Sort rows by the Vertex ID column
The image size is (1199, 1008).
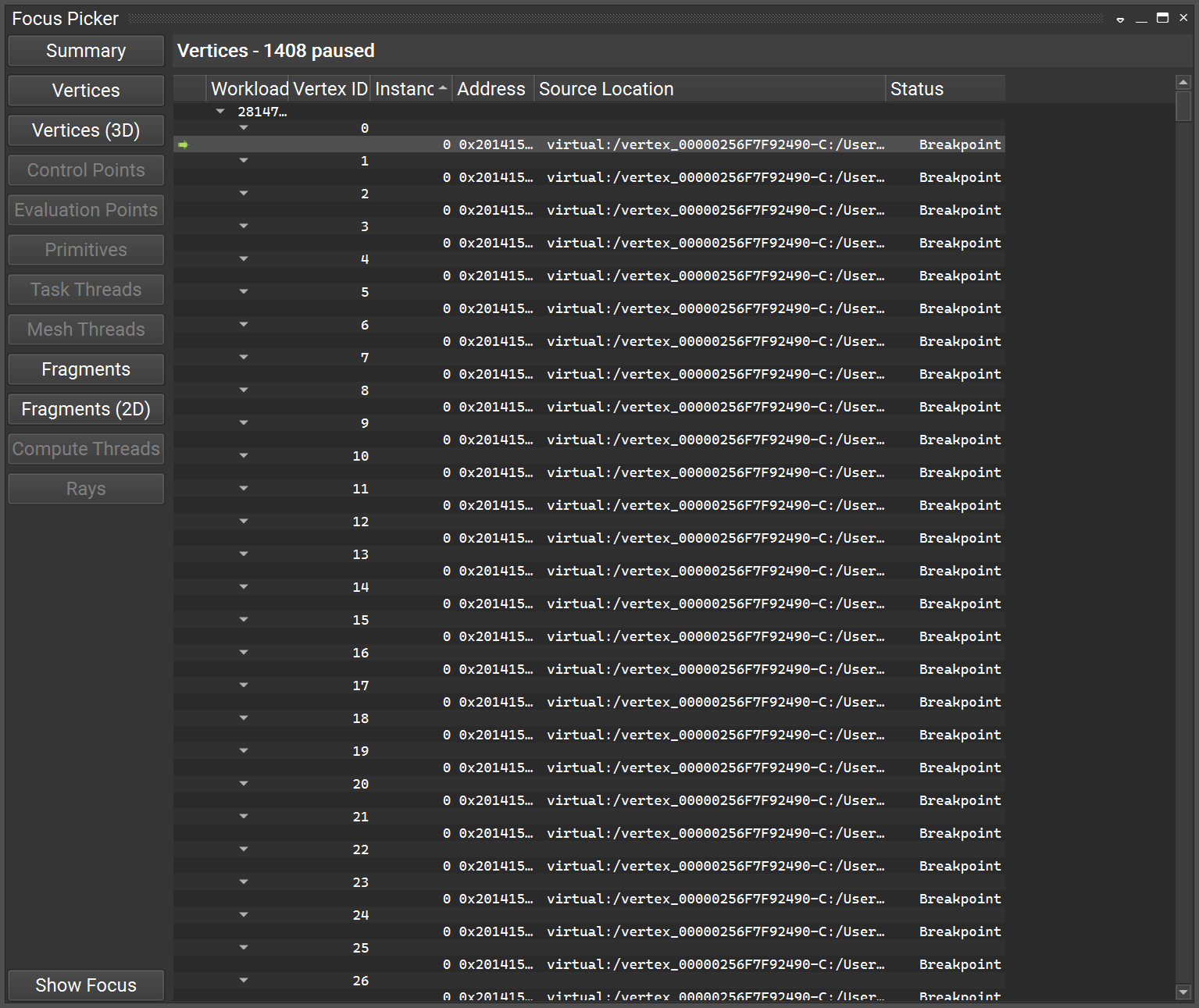329,88
